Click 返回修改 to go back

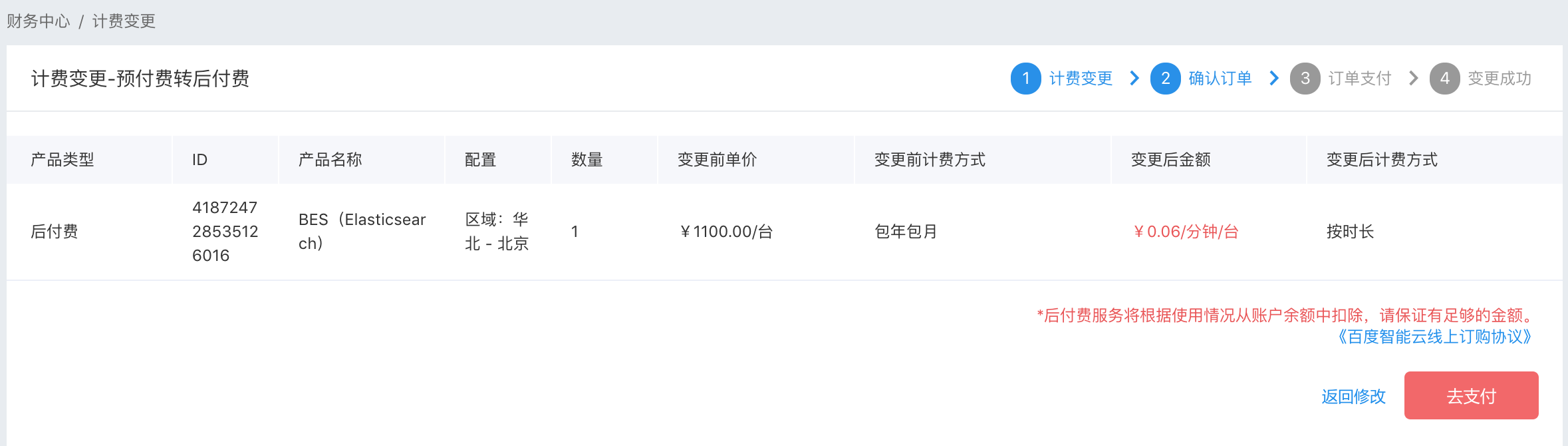[1353, 397]
